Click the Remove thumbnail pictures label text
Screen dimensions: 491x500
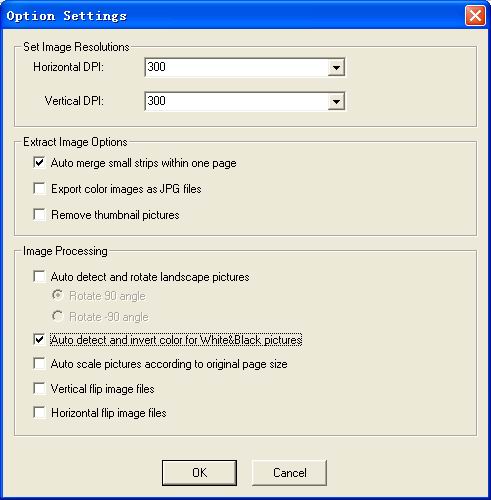pos(115,215)
